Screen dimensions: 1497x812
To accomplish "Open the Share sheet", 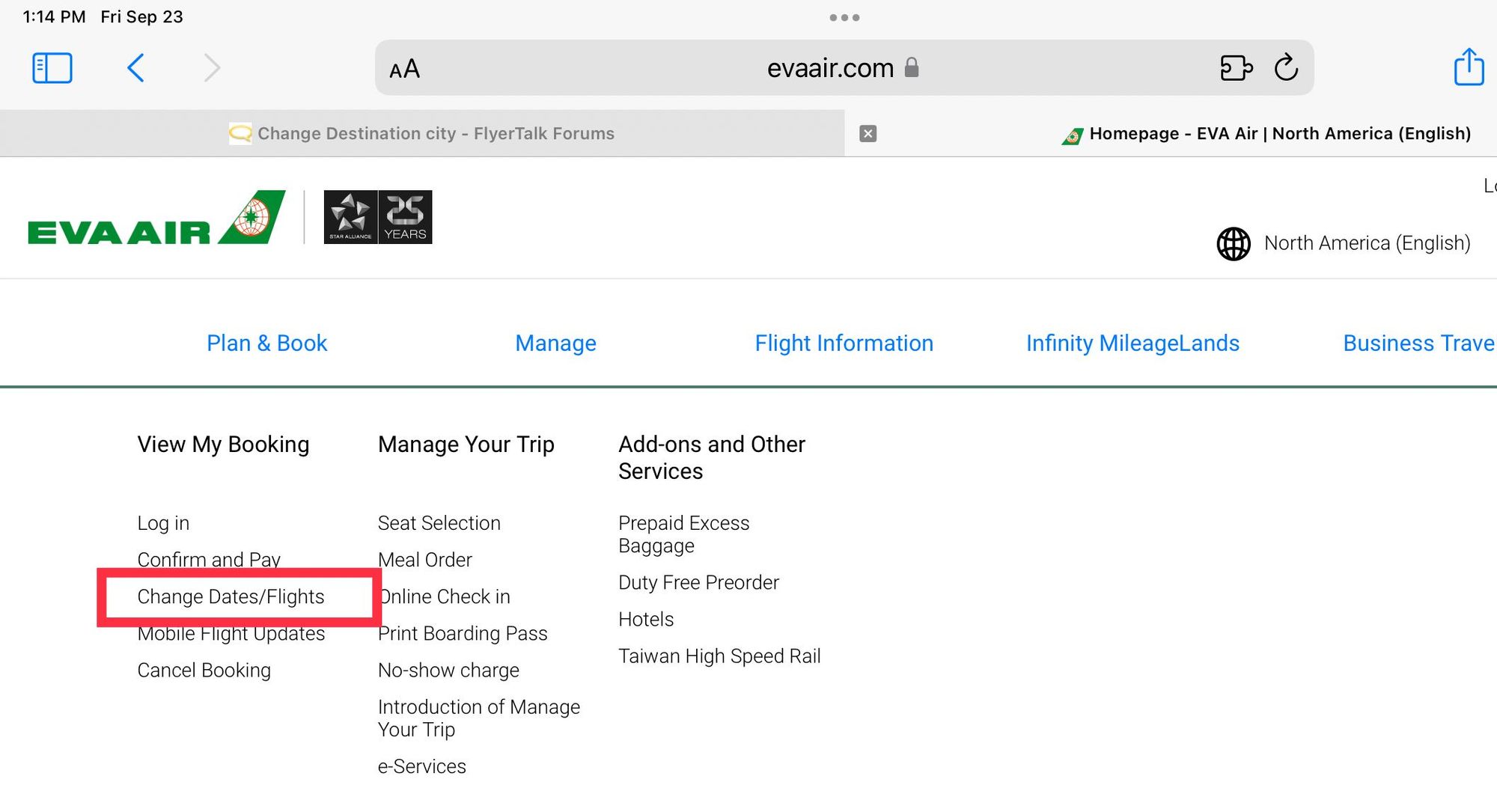I will pos(1469,67).
